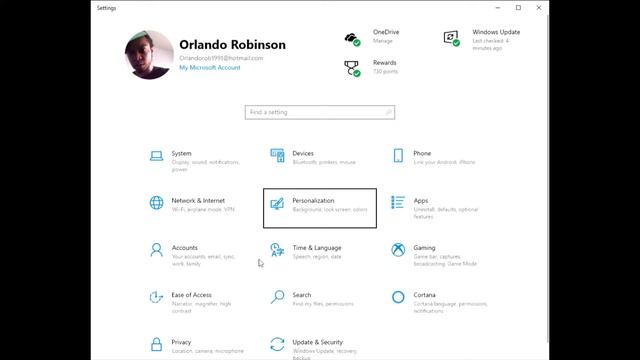Click the Search category title

(302, 295)
